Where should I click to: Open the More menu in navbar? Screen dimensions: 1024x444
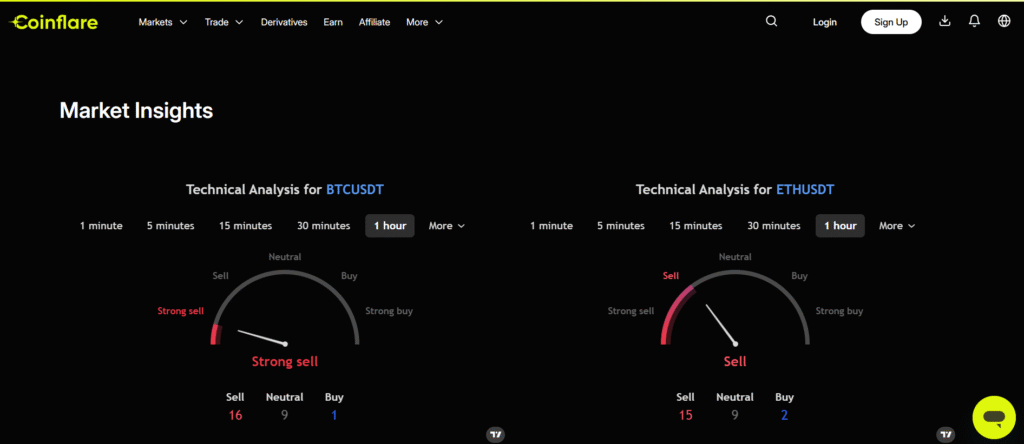[424, 22]
